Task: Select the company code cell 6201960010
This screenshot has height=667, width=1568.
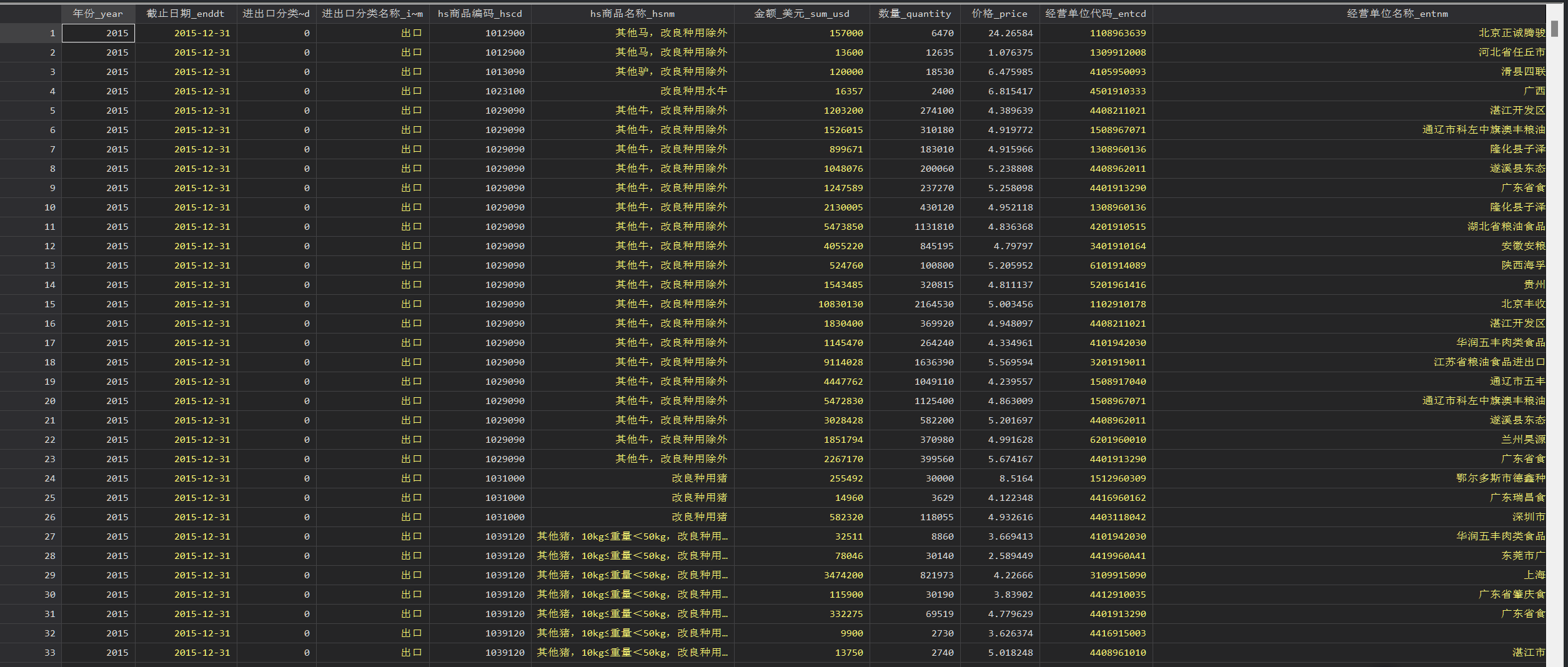Action: (x=1096, y=440)
